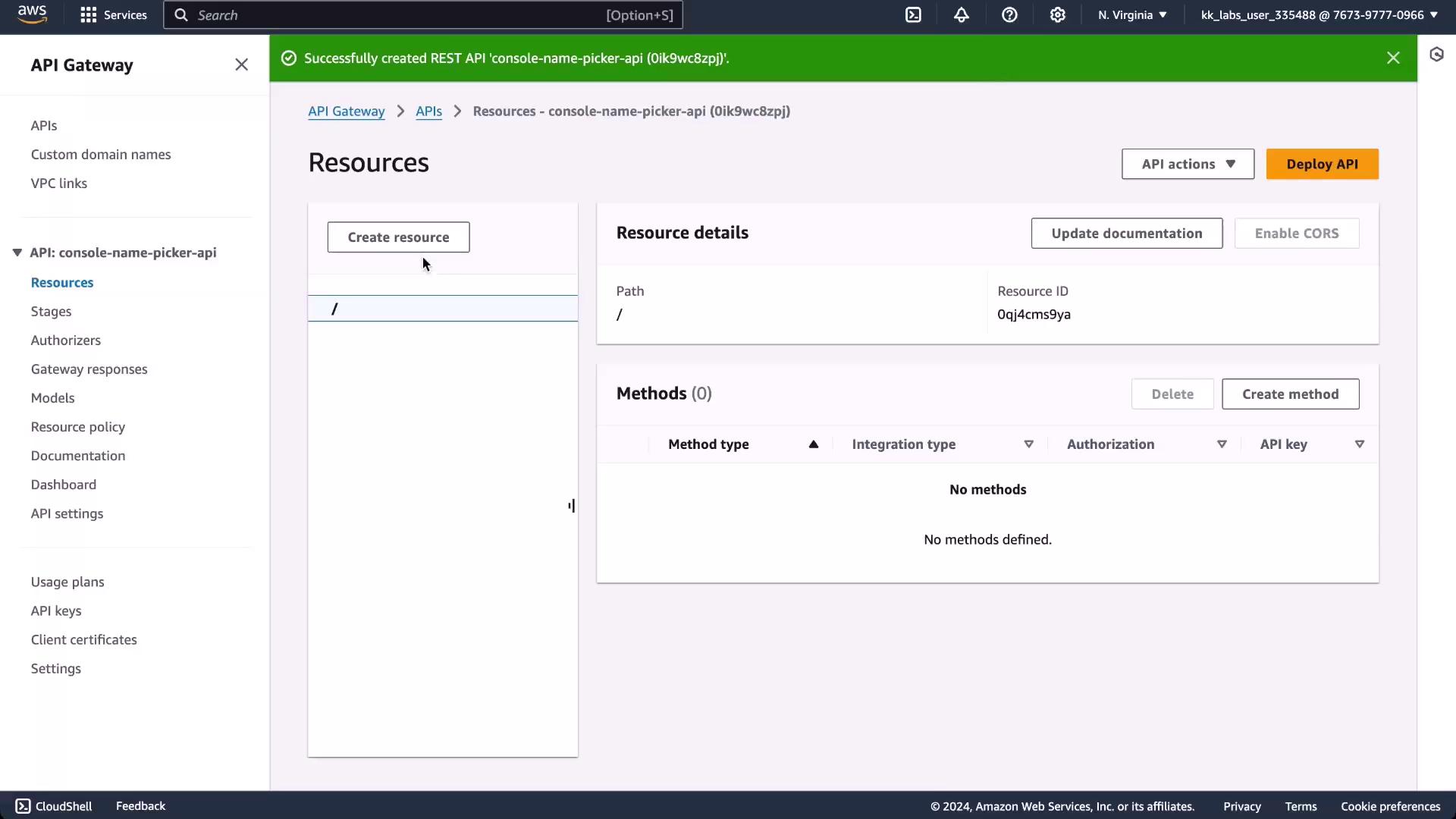Open the N. Virginia region dropdown
The width and height of the screenshot is (1456, 819).
click(1132, 15)
